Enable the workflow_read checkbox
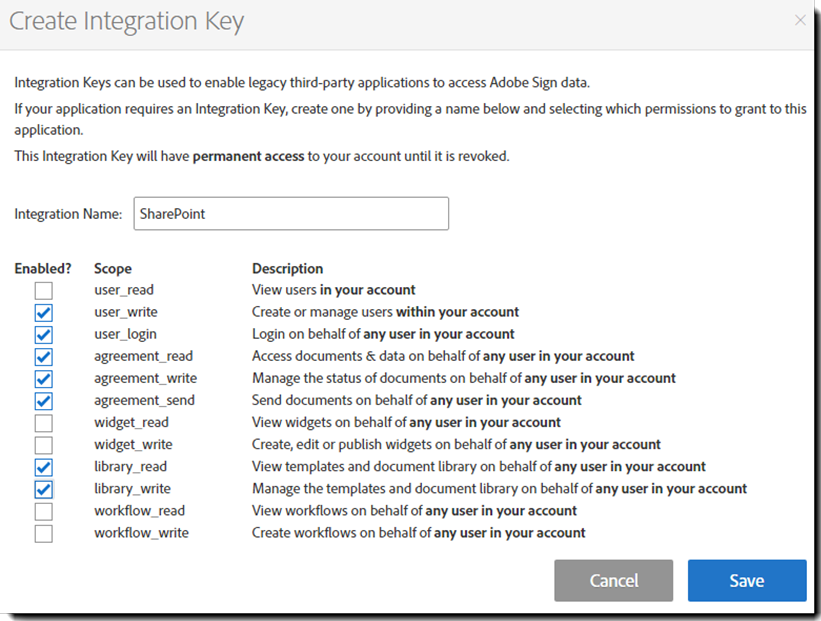The image size is (821, 621). click(42, 510)
